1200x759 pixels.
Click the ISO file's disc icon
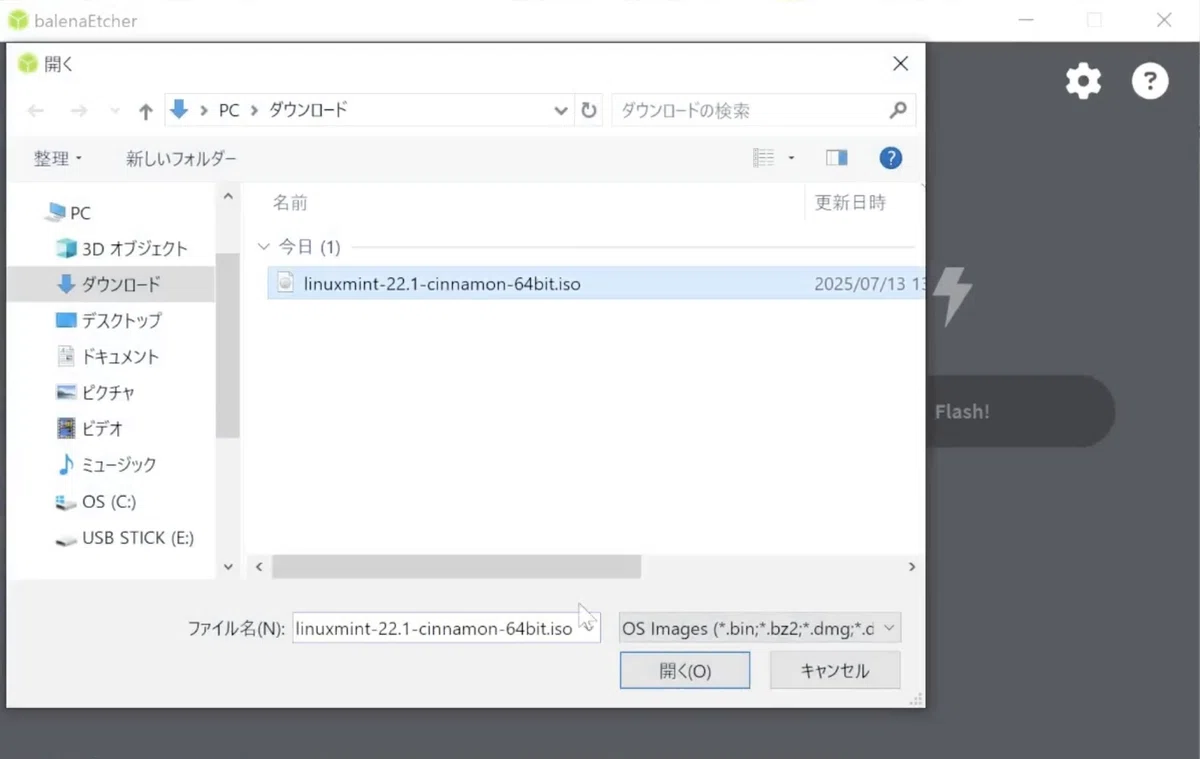click(x=286, y=283)
